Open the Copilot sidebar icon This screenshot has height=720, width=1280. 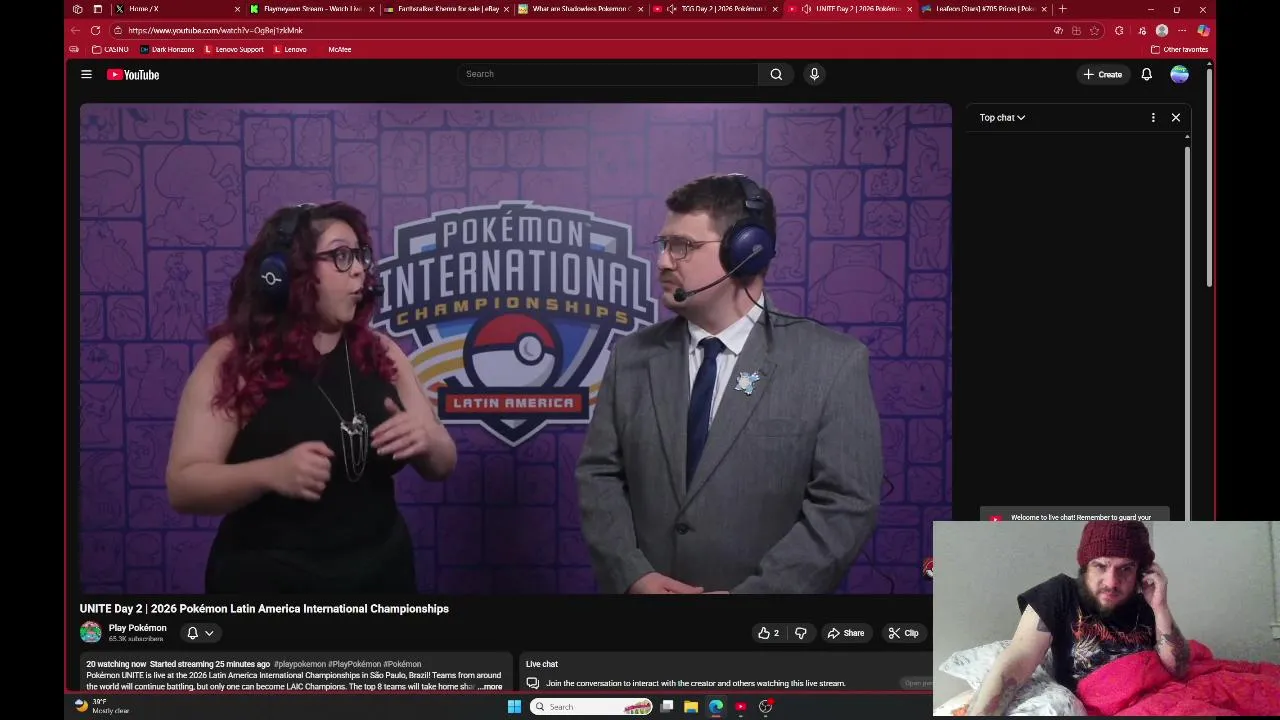(x=1203, y=30)
